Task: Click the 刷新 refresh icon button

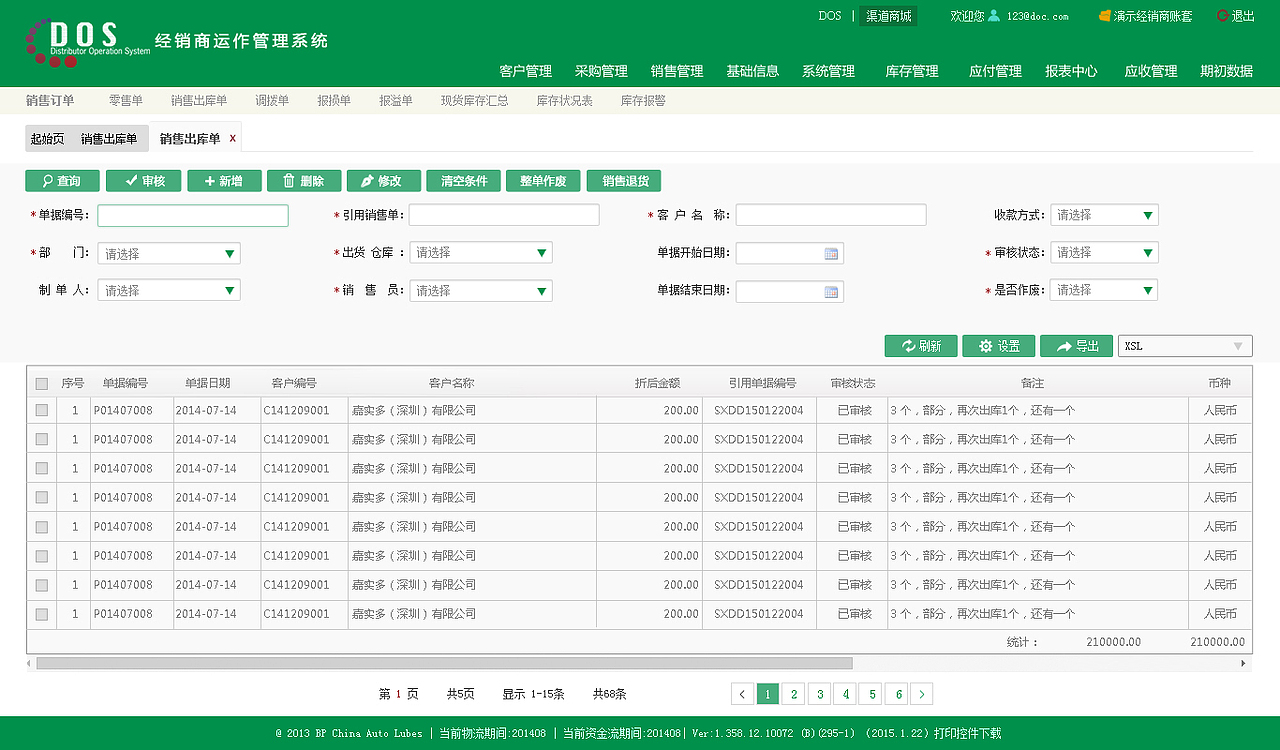Action: click(x=906, y=345)
